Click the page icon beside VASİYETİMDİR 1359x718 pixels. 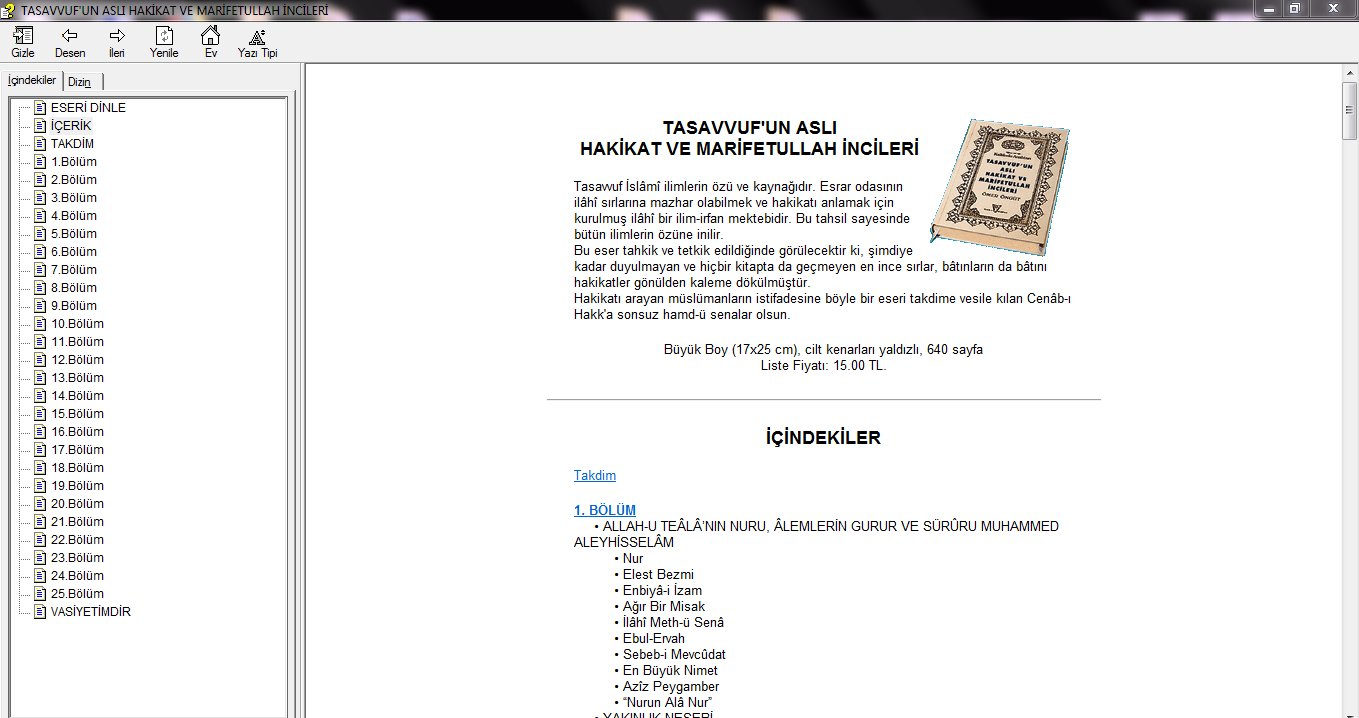coord(40,612)
